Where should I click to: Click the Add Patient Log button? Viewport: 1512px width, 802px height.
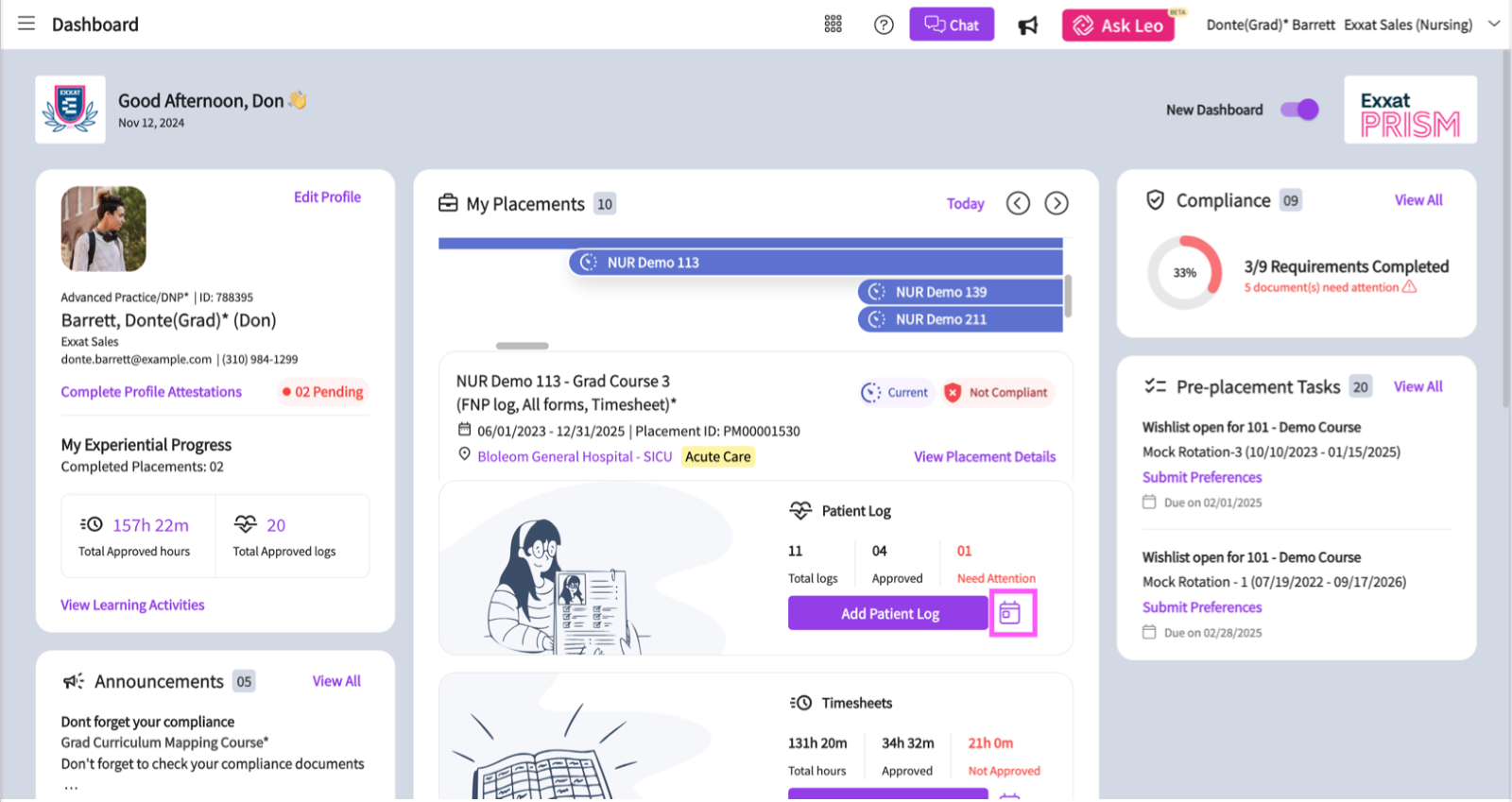[x=888, y=614]
